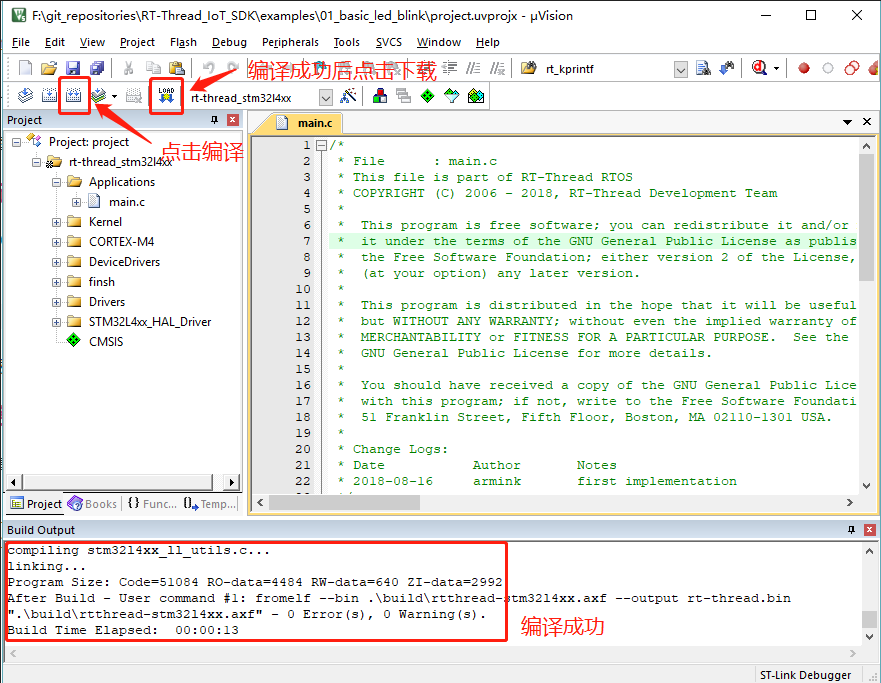Open a file using the Open folder icon
This screenshot has width=881, height=683.
[x=49, y=68]
